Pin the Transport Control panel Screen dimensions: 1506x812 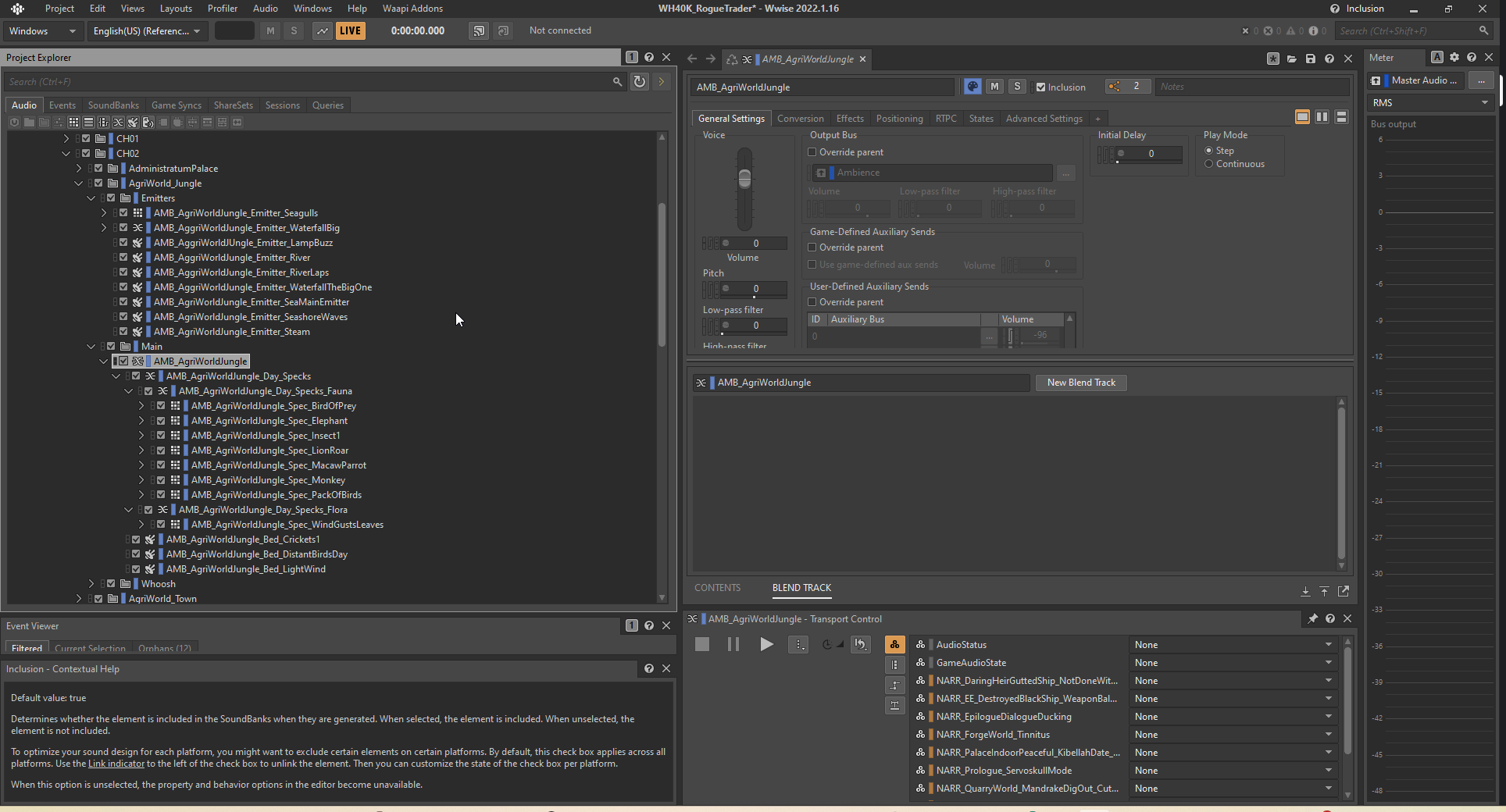(x=1312, y=618)
